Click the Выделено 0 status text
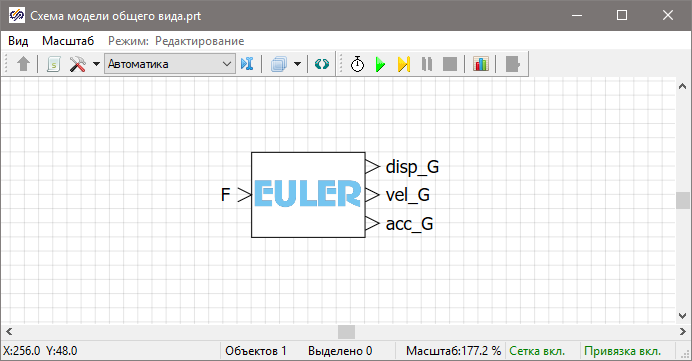 (x=340, y=351)
